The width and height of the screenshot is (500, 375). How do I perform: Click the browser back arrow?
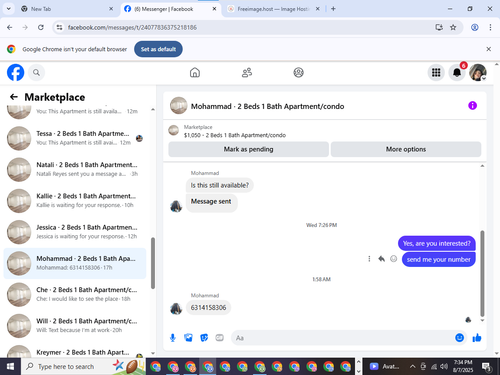10,27
